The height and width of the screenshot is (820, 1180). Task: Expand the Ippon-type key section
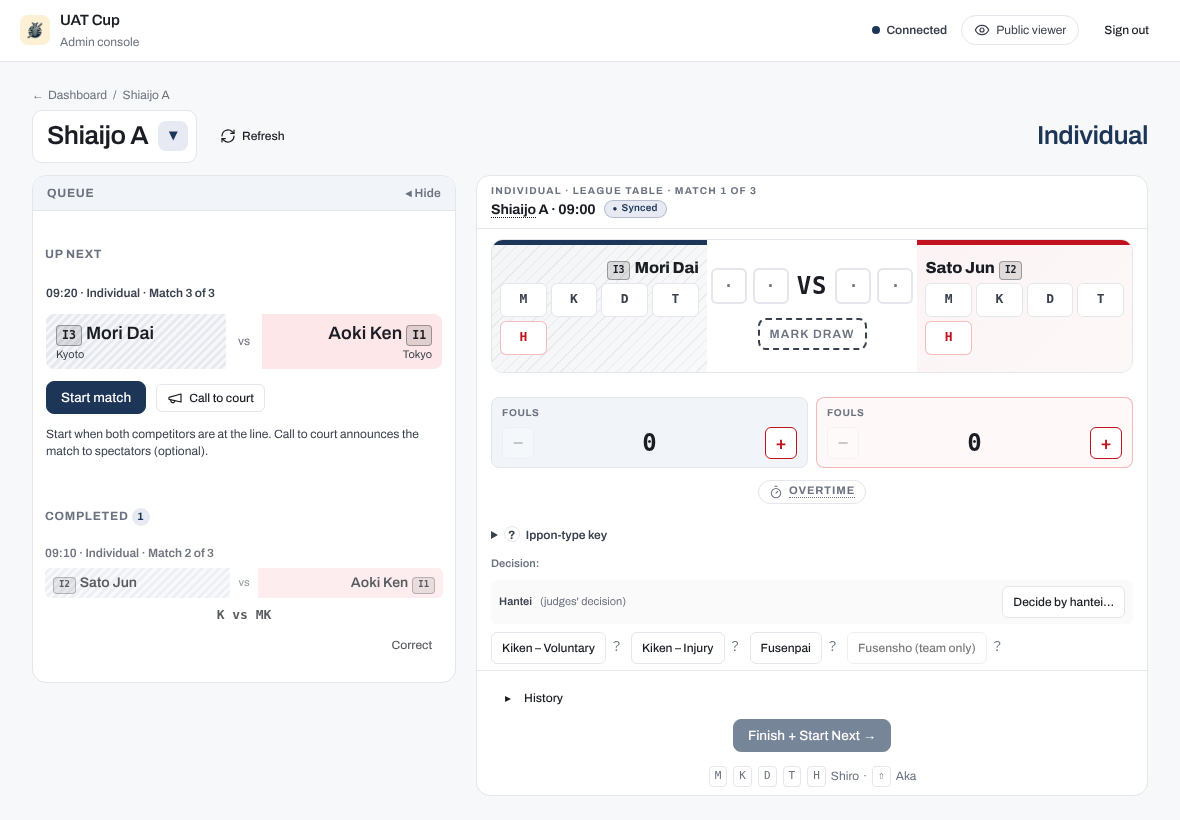(x=549, y=535)
